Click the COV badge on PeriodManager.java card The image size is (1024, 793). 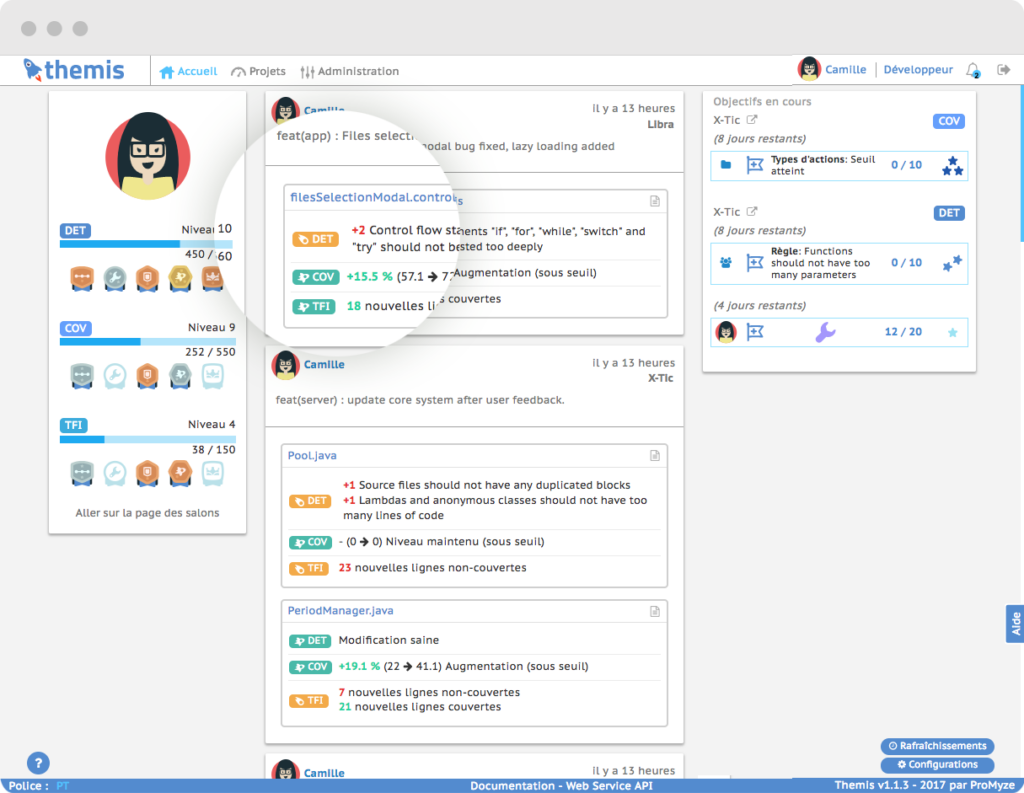310,666
